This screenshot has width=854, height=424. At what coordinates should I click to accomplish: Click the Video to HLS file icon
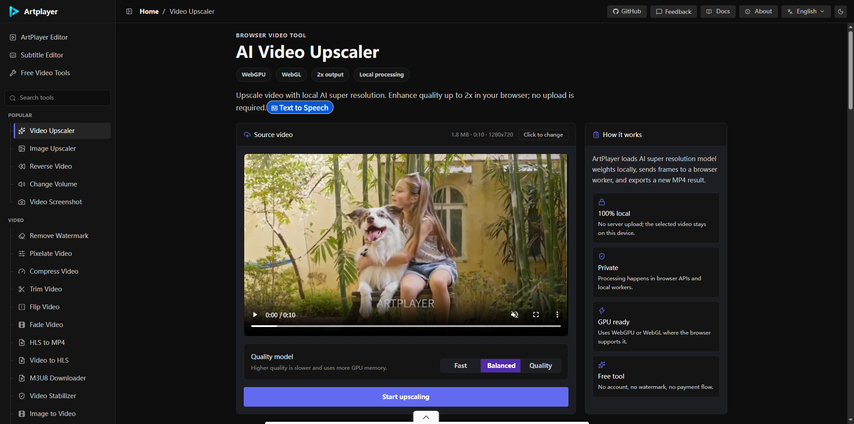click(22, 360)
